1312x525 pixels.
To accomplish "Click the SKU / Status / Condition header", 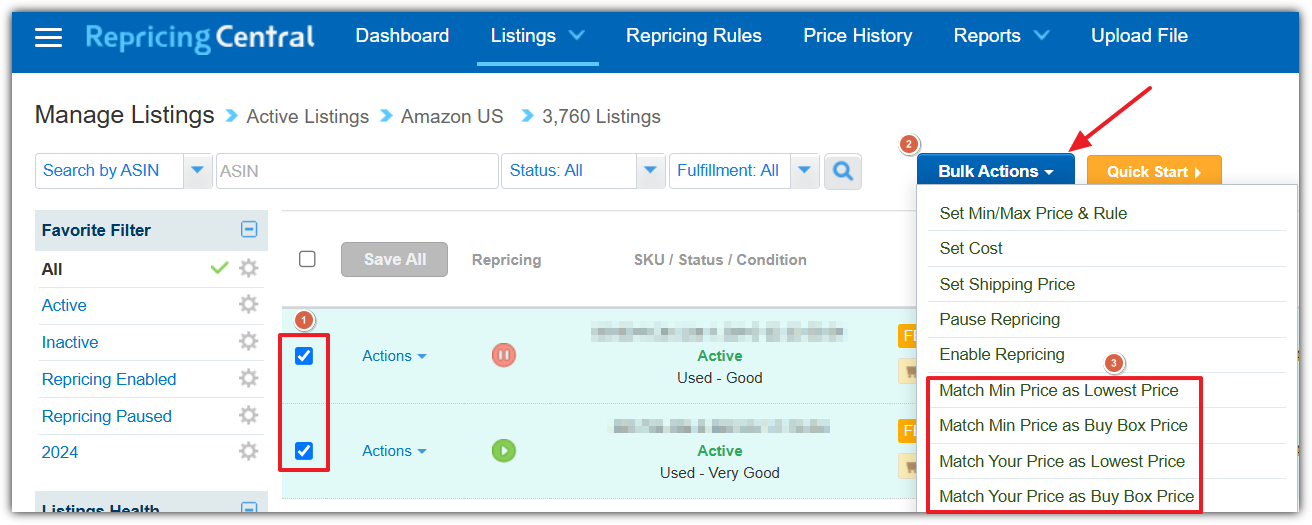I will coord(720,260).
